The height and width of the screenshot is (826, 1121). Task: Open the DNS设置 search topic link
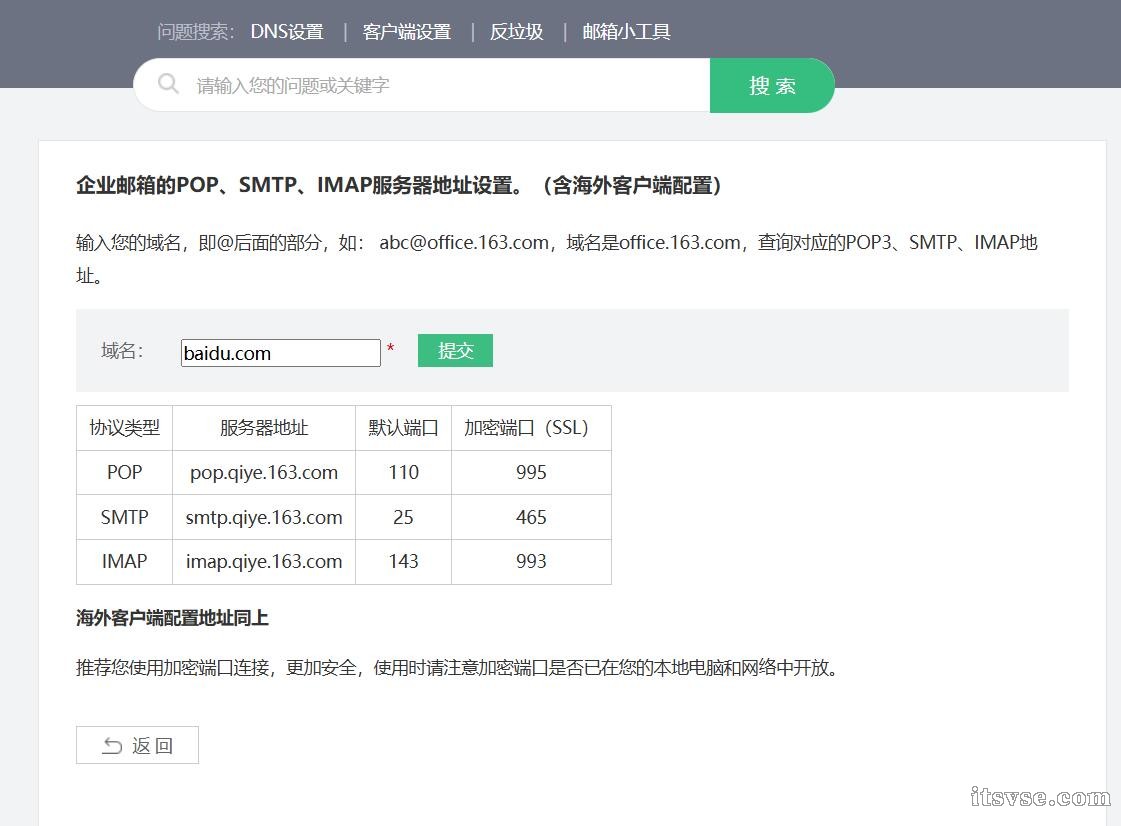(287, 31)
